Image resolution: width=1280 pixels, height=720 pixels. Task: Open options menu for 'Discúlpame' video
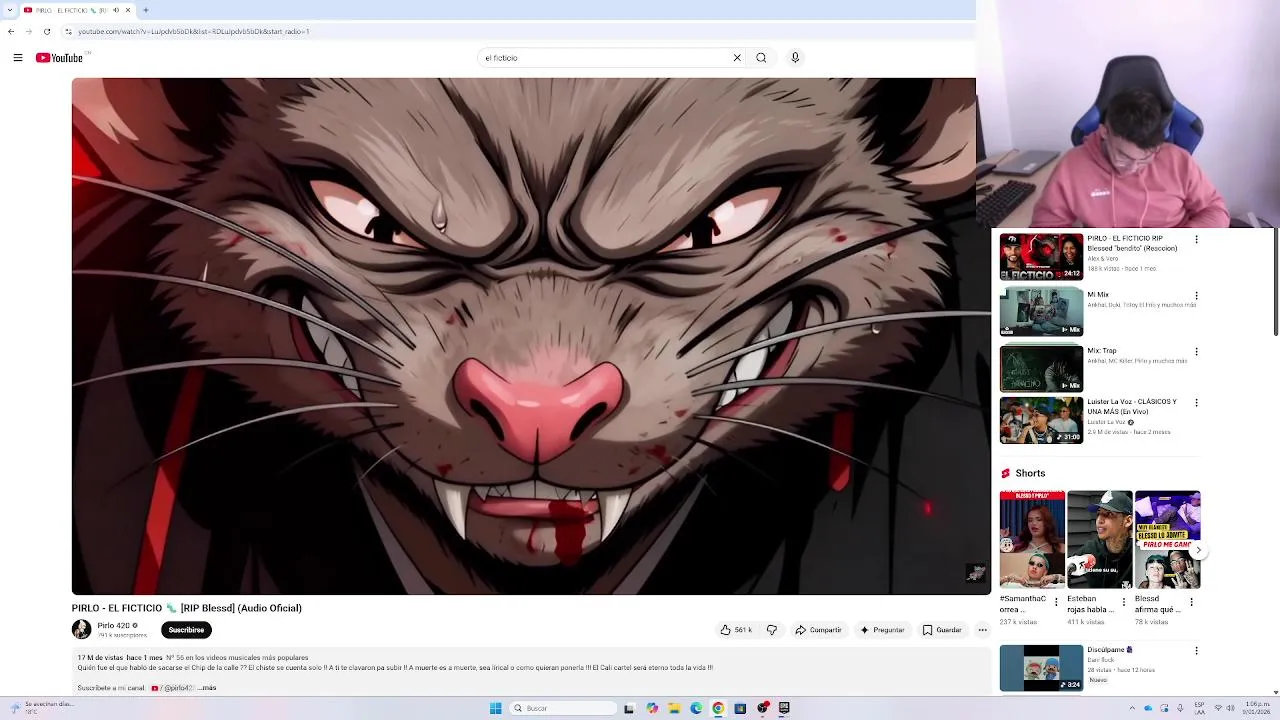[x=1196, y=651]
